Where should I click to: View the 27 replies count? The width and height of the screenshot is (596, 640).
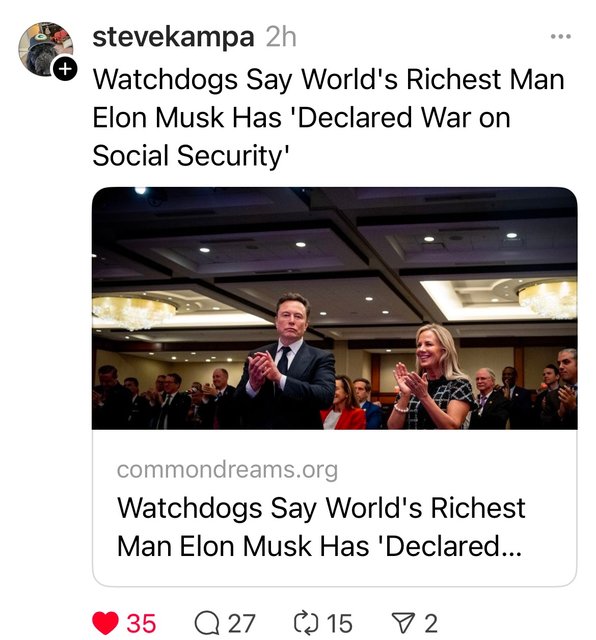[x=241, y=623]
